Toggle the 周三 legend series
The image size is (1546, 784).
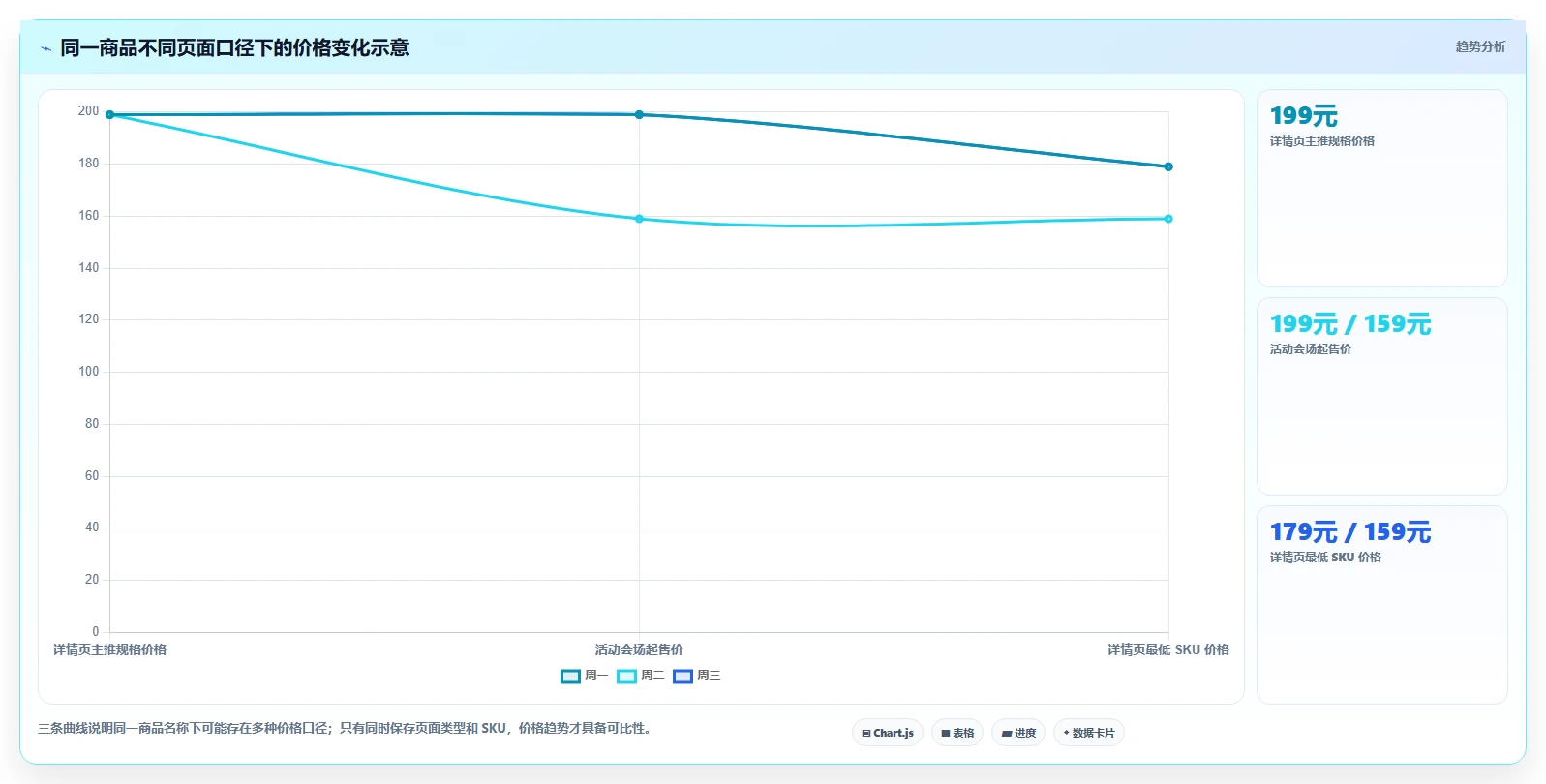pos(697,676)
